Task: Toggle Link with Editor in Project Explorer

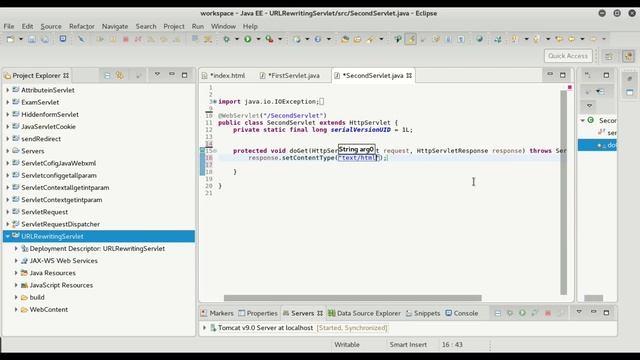Action: [x=120, y=76]
